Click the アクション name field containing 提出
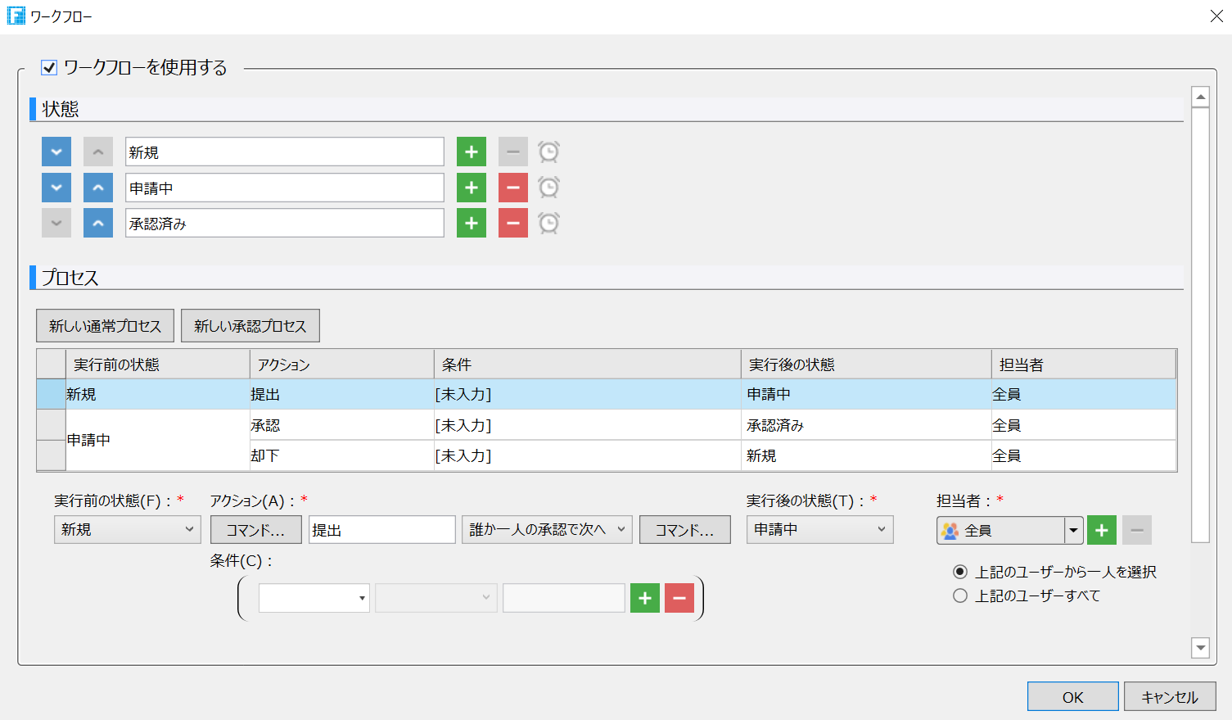Screen dimensions: 1232x720 coord(381,530)
